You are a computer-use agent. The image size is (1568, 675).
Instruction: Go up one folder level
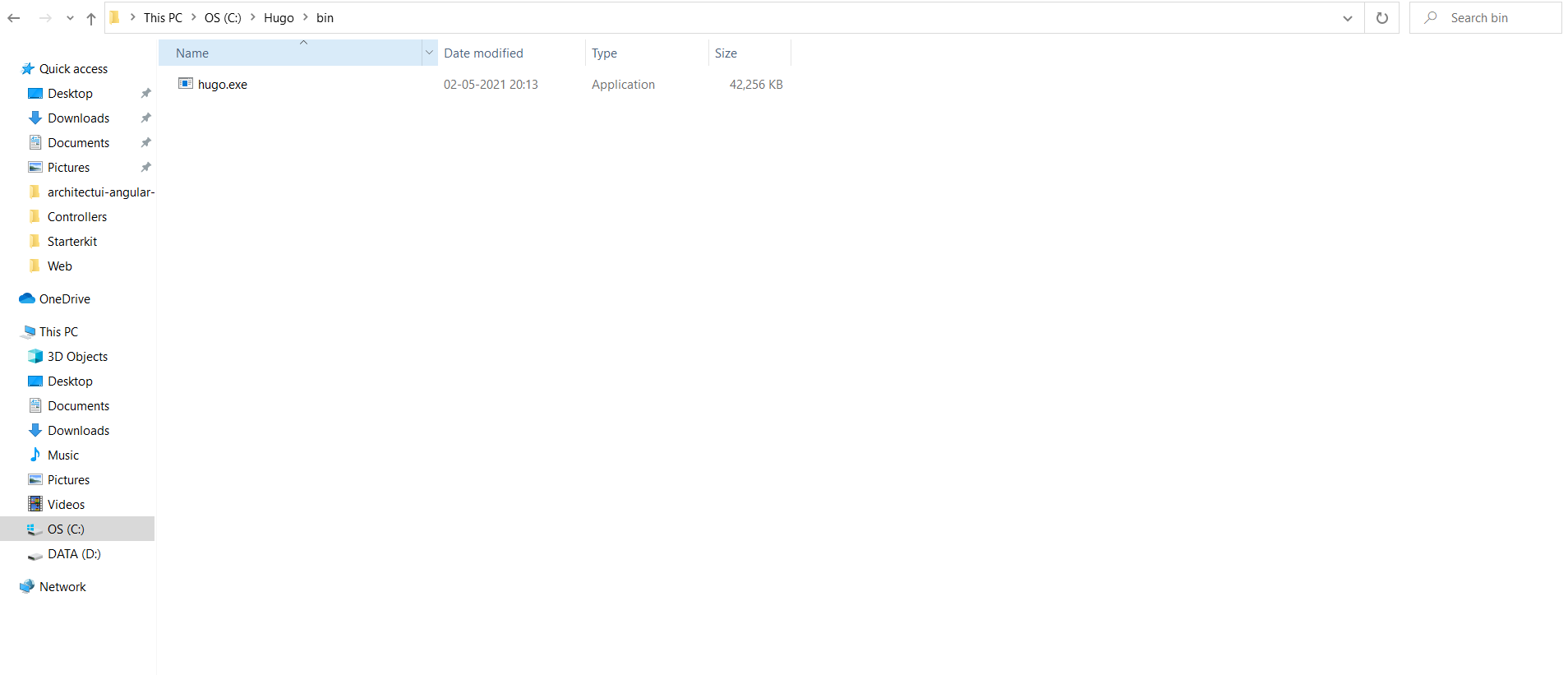(91, 18)
